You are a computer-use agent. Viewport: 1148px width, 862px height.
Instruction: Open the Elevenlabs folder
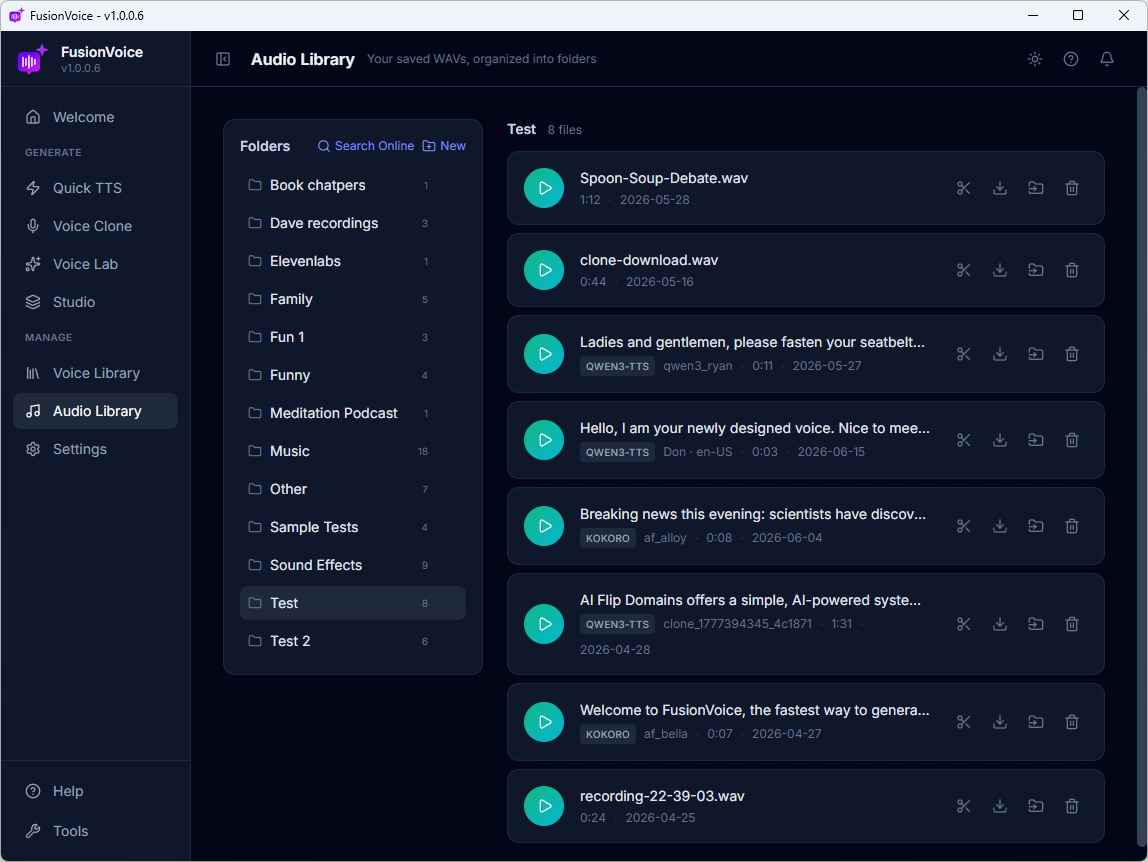click(x=353, y=261)
